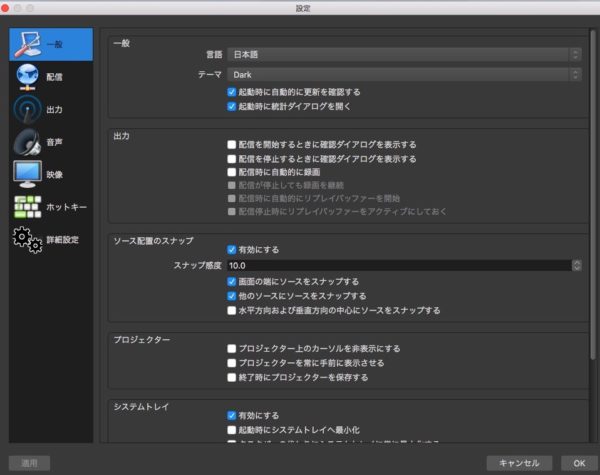Click the キャンセル button
The image size is (600, 475).
(519, 463)
